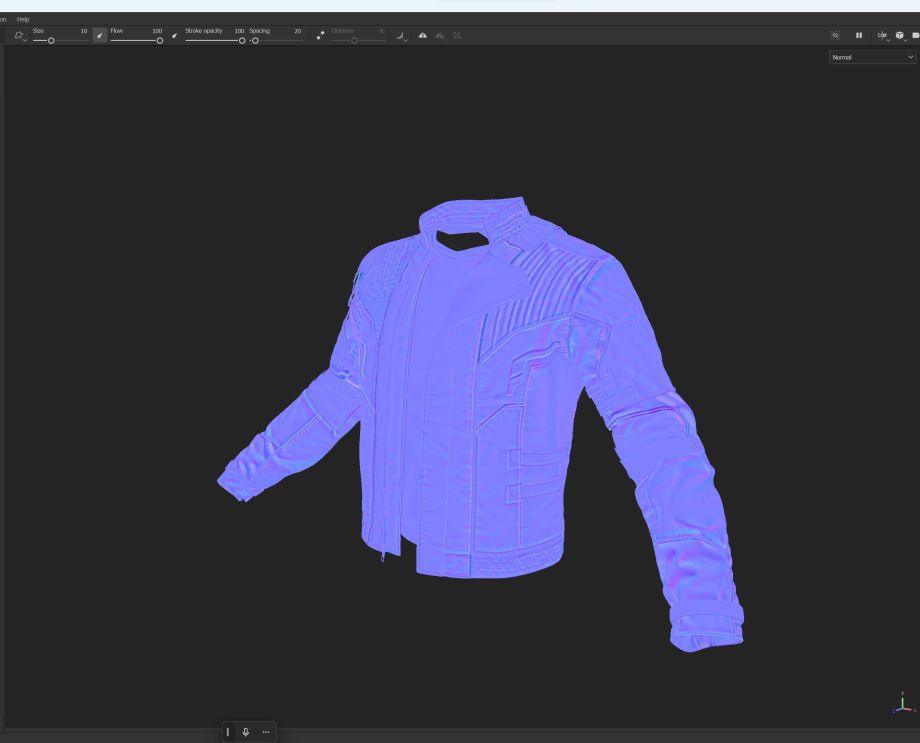This screenshot has height=743, width=920.
Task: Click the microphone icon in floating bar
Action: tap(246, 732)
